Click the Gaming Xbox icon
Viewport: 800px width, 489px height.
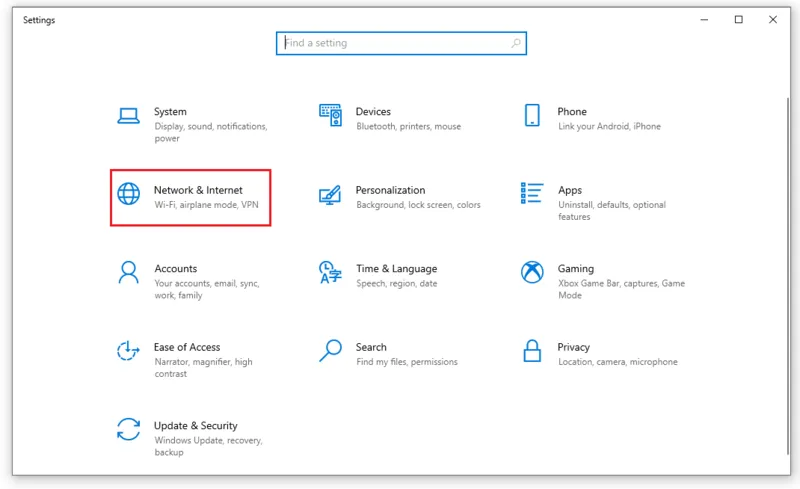tap(532, 272)
